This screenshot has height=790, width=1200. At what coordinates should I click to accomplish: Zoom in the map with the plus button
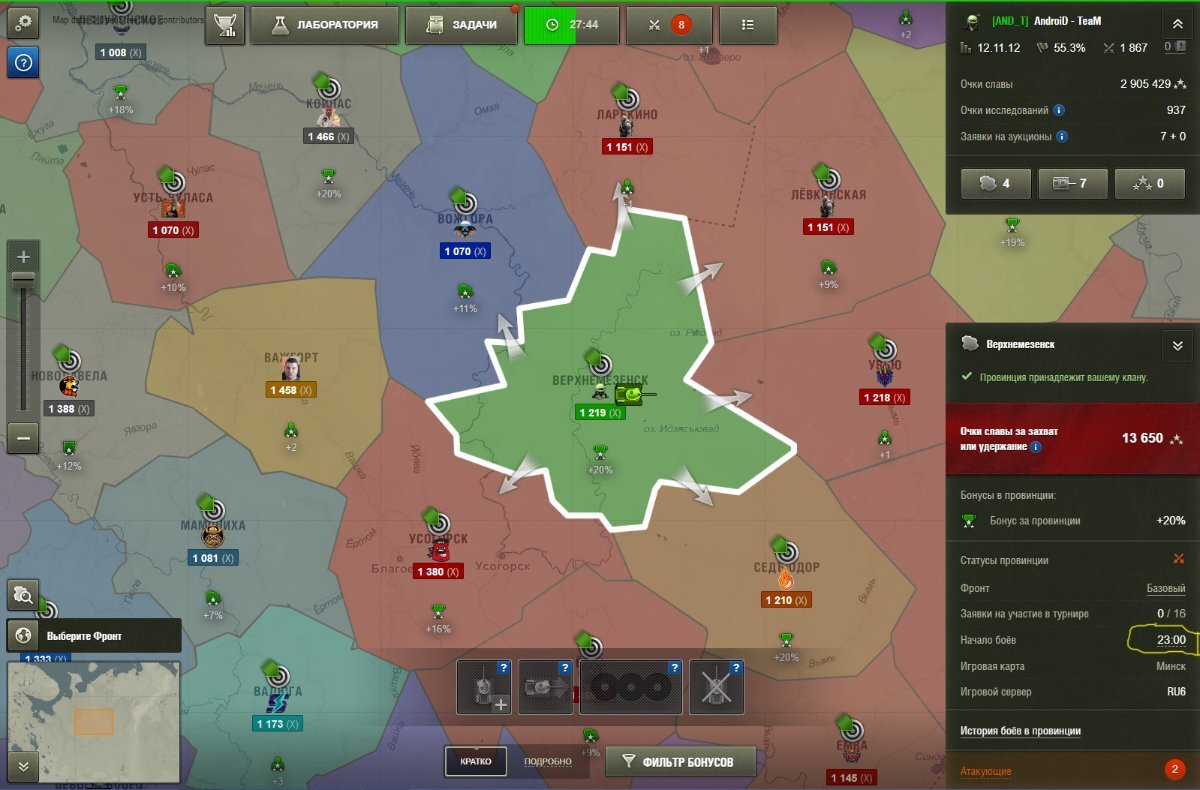pyautogui.click(x=24, y=256)
